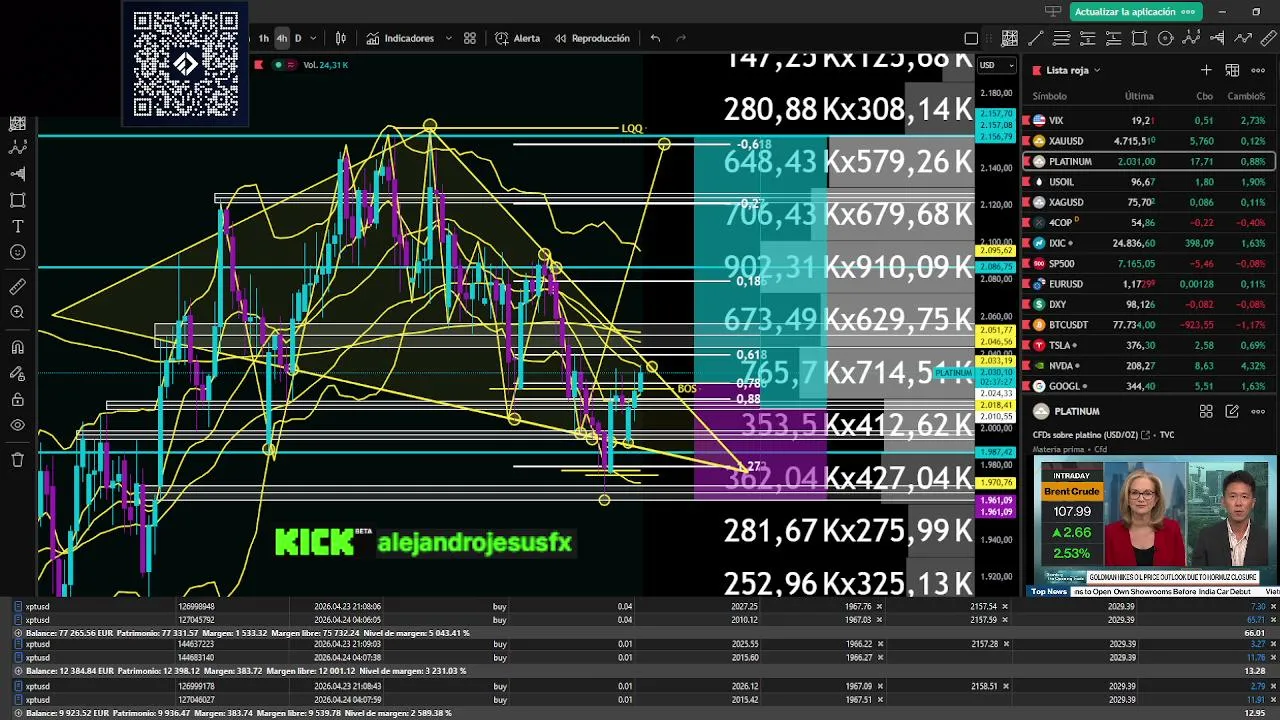Toggle hide all drawings eye icon
This screenshot has width=1280, height=720.
point(17,426)
